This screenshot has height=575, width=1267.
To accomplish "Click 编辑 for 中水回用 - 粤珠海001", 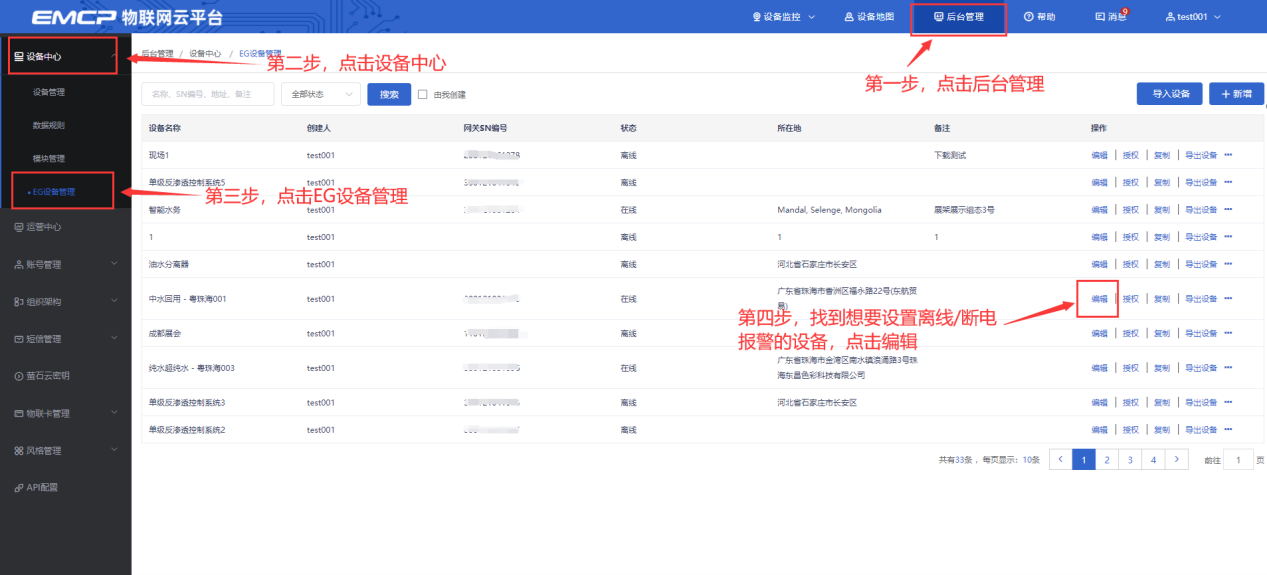I will [x=1099, y=299].
